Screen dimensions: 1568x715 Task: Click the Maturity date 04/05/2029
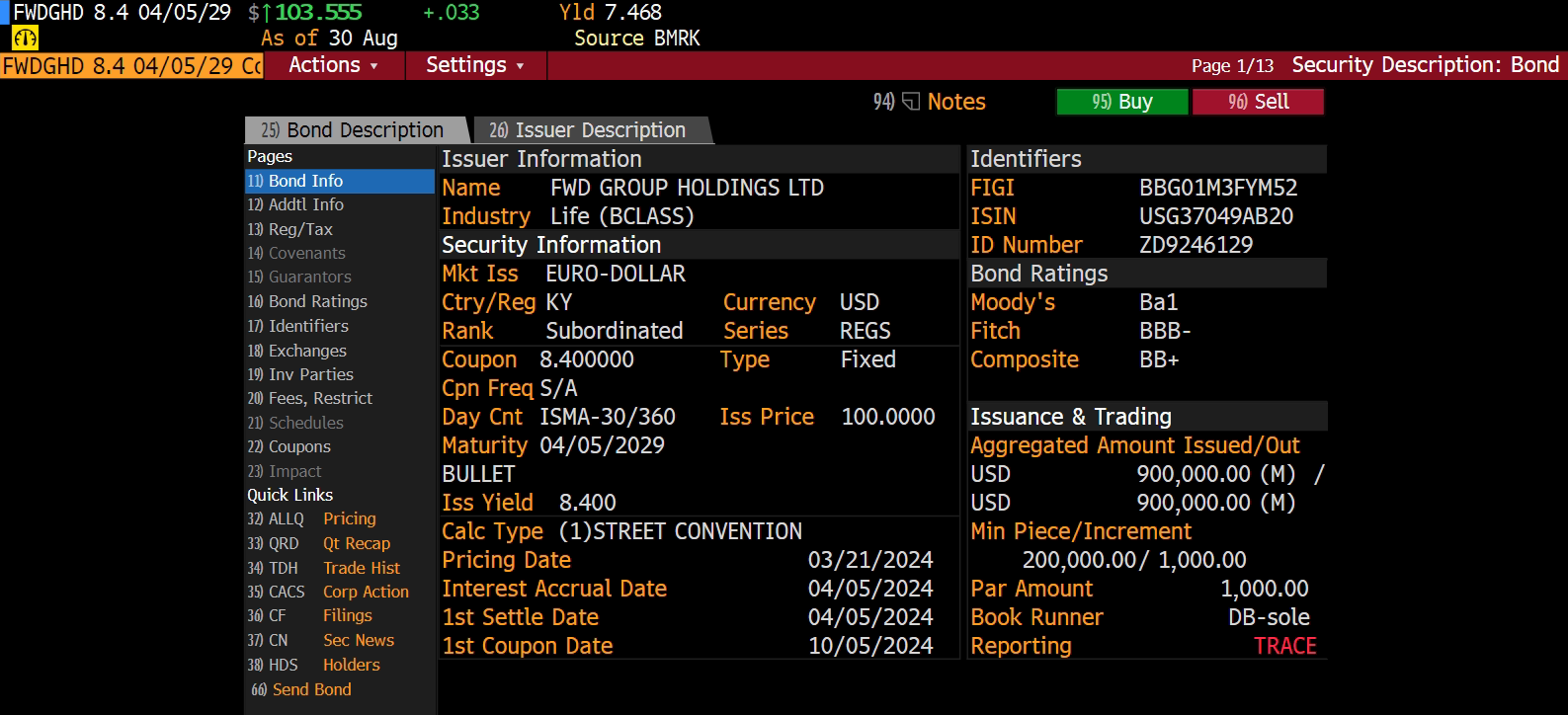coord(603,445)
